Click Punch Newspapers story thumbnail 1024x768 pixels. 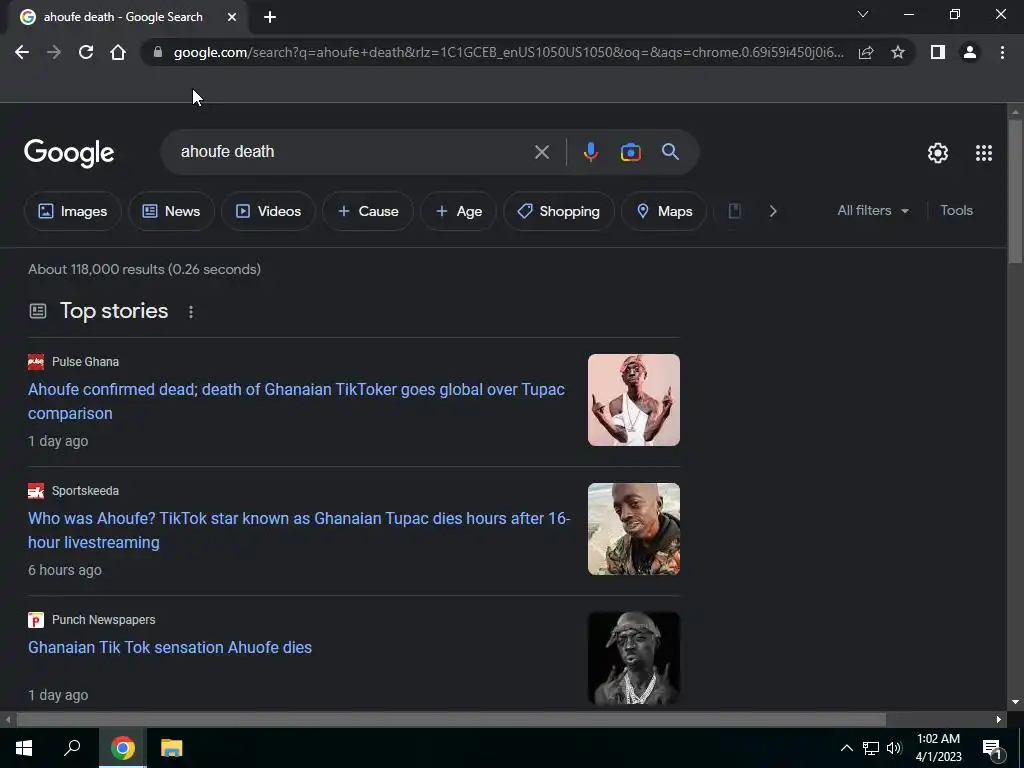tap(633, 658)
